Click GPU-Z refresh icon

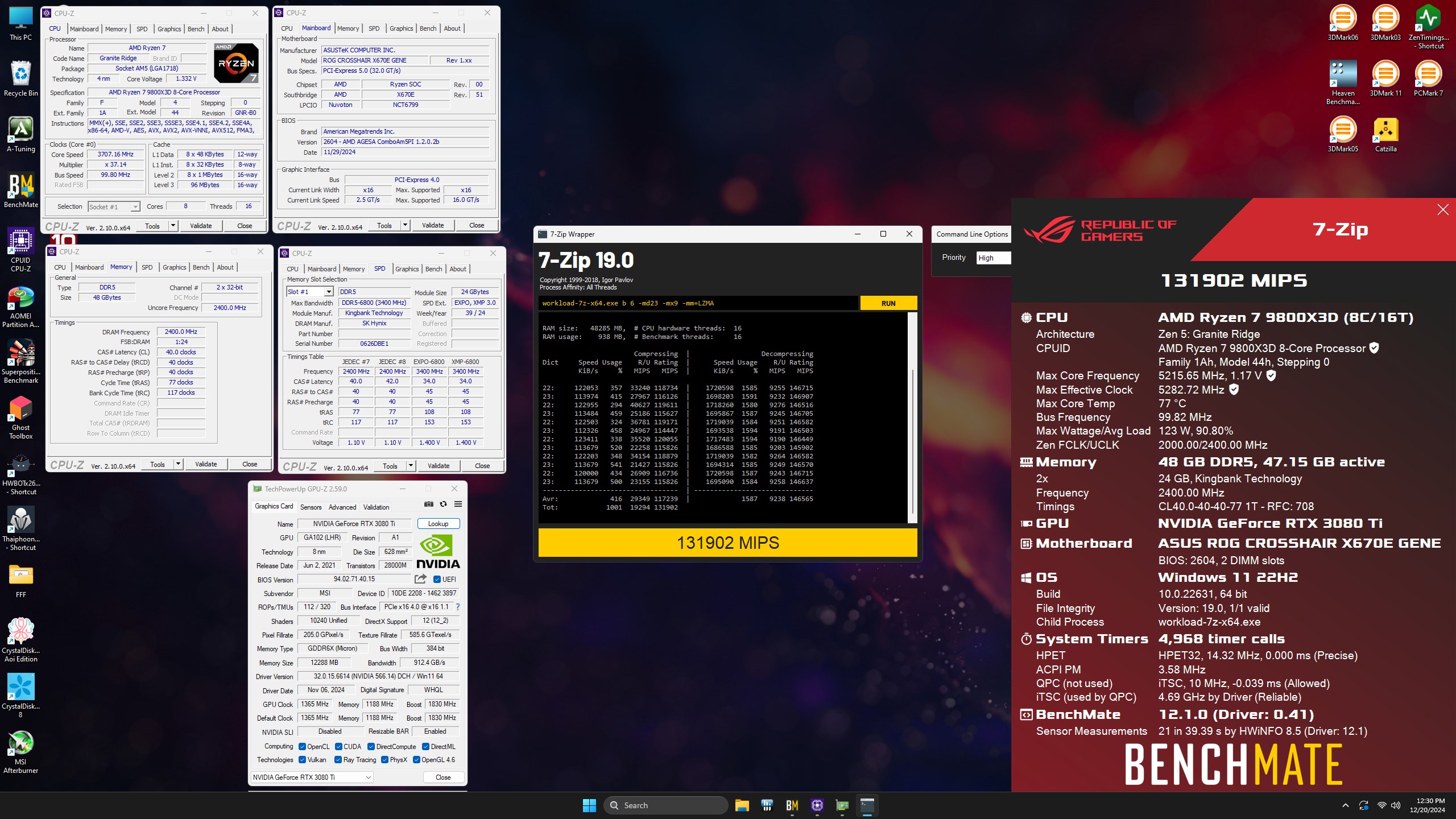pos(444,504)
